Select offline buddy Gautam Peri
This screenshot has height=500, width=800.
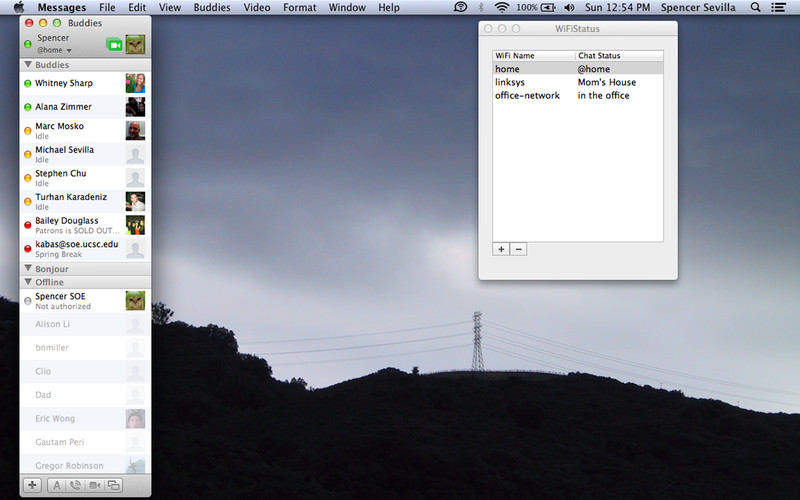(x=85, y=442)
